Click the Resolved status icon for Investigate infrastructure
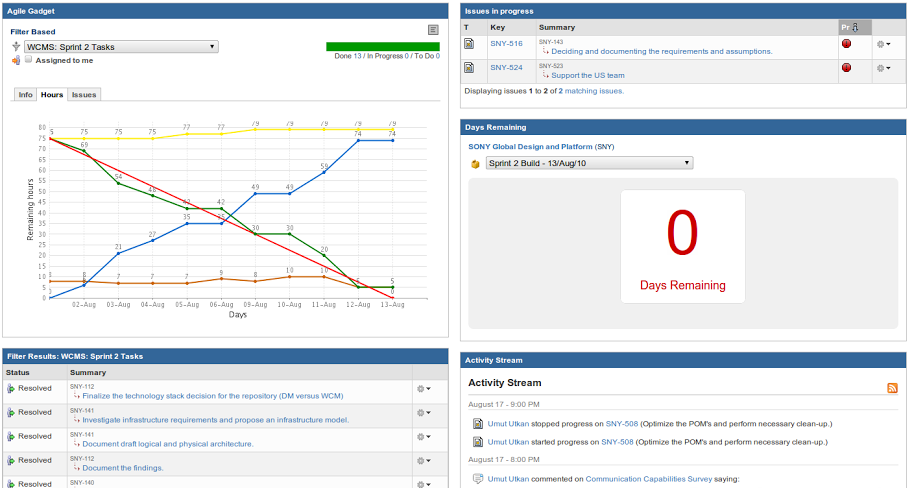 (x=11, y=412)
